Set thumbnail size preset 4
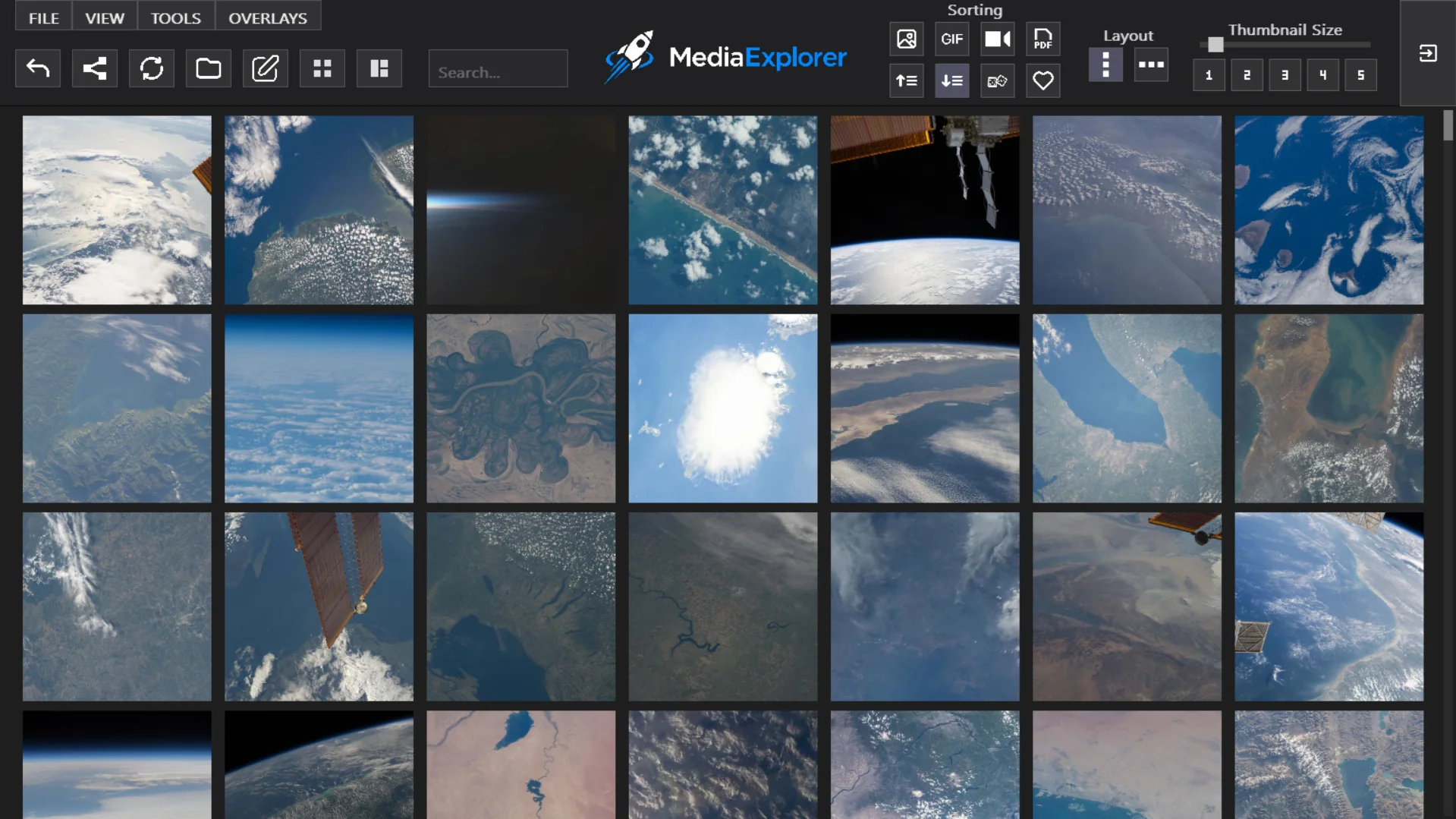 click(1322, 75)
